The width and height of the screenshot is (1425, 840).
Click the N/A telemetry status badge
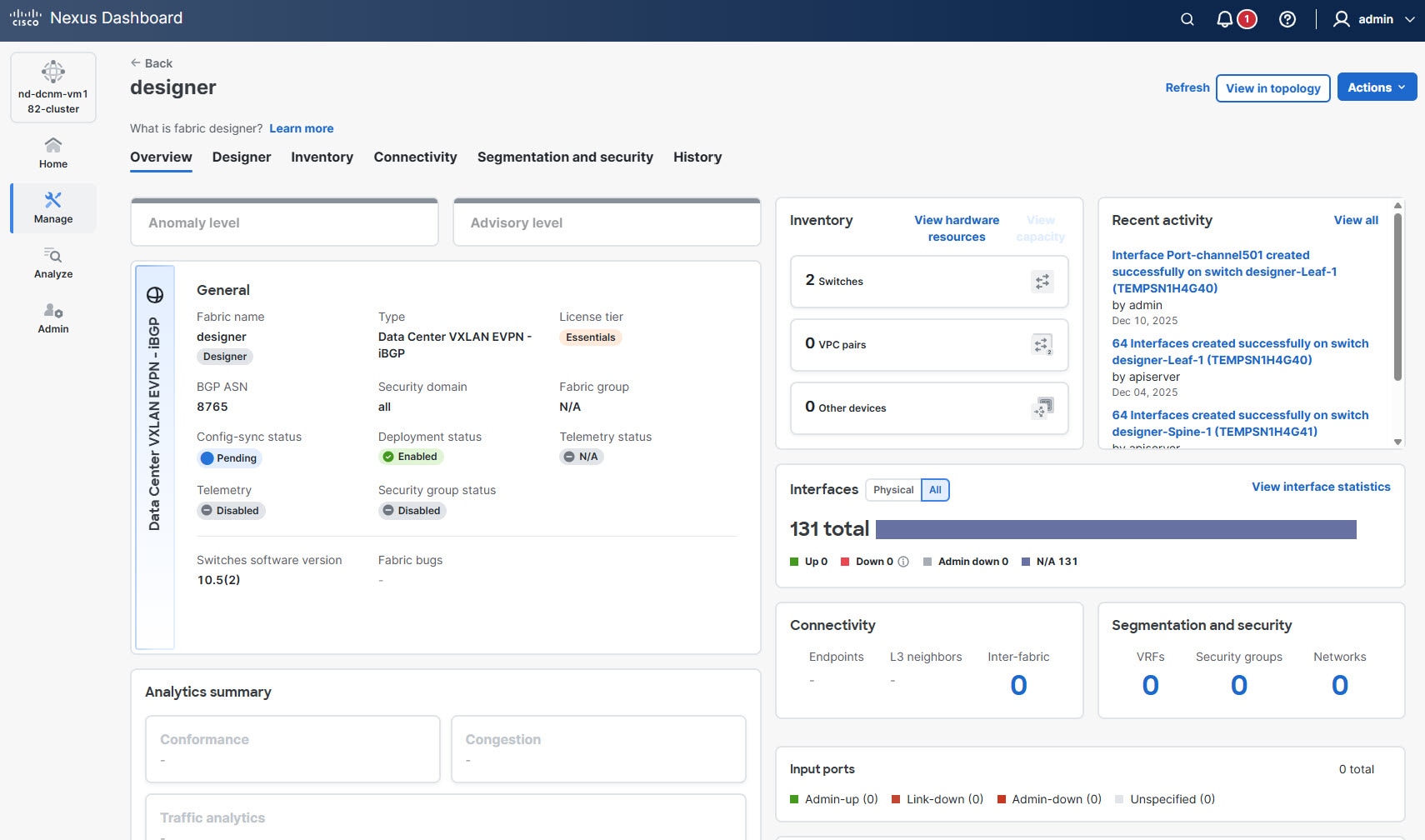click(x=581, y=457)
